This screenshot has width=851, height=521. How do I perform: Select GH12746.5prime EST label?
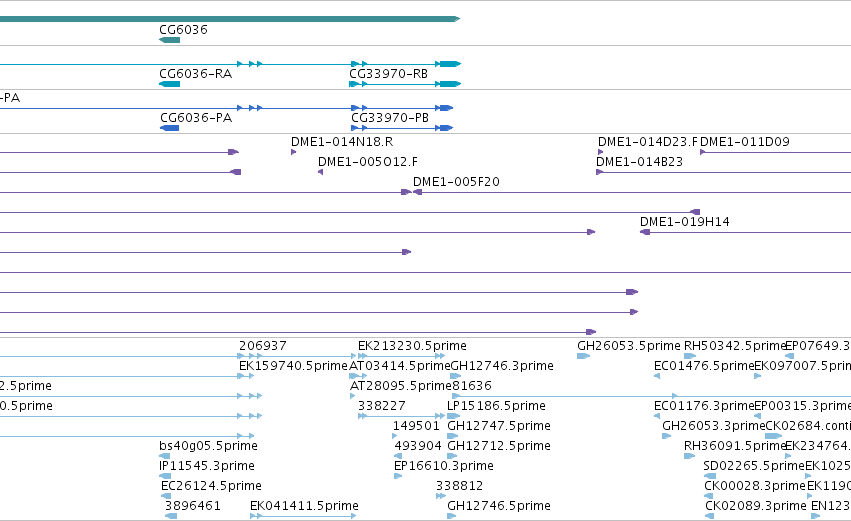[x=499, y=506]
